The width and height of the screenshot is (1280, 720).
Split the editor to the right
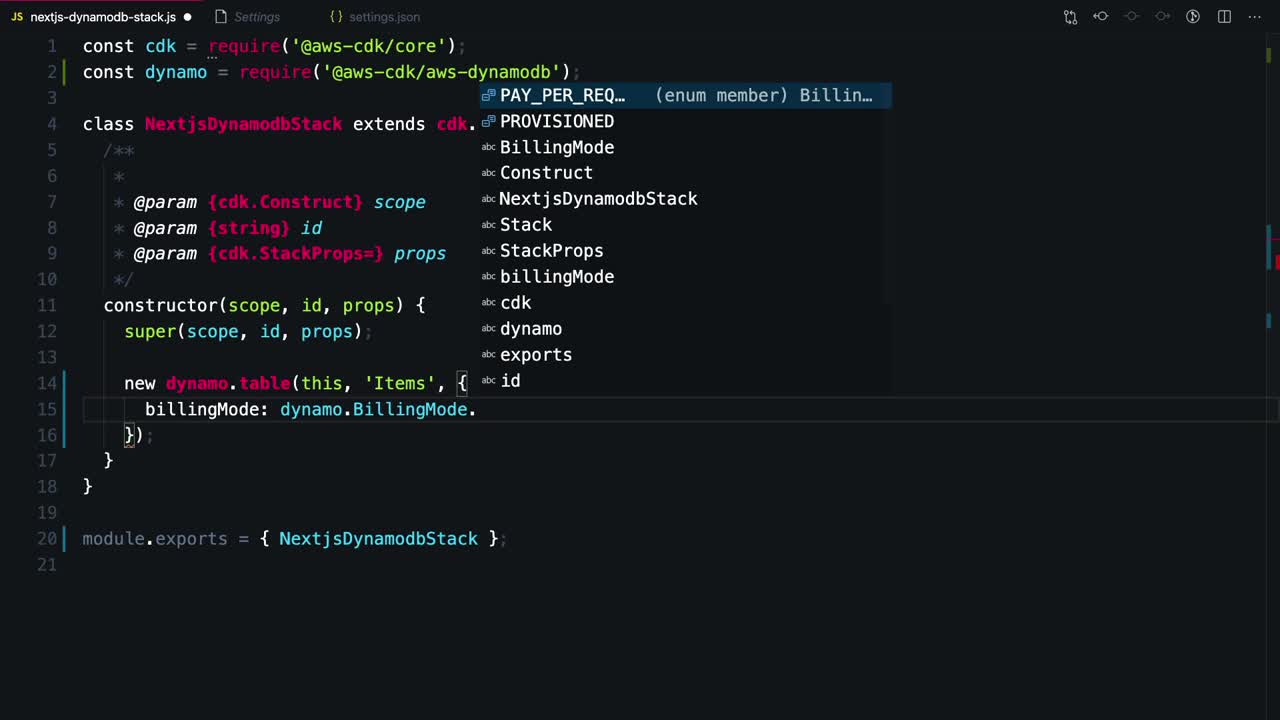pos(1224,17)
